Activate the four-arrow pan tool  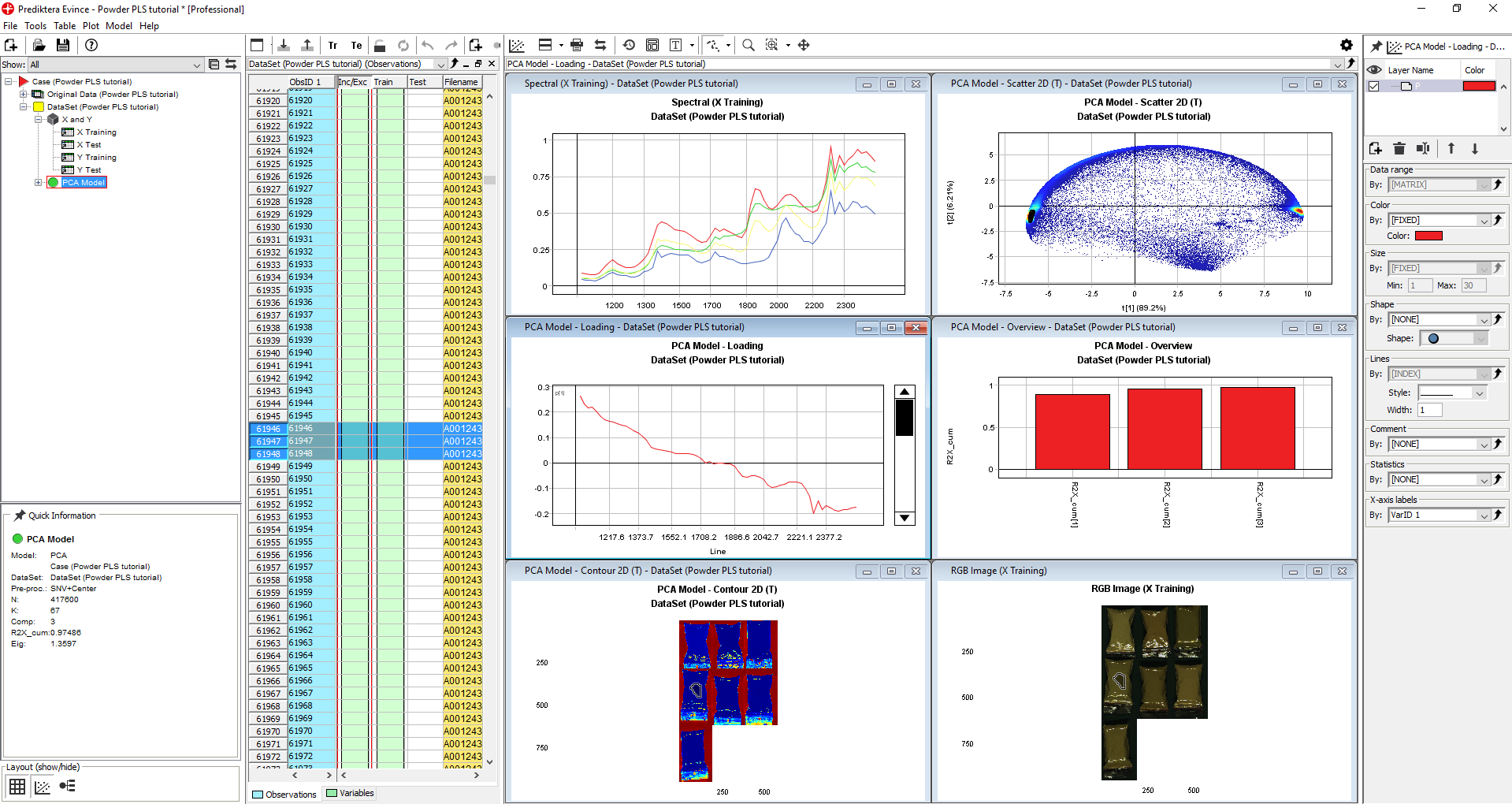pos(804,45)
